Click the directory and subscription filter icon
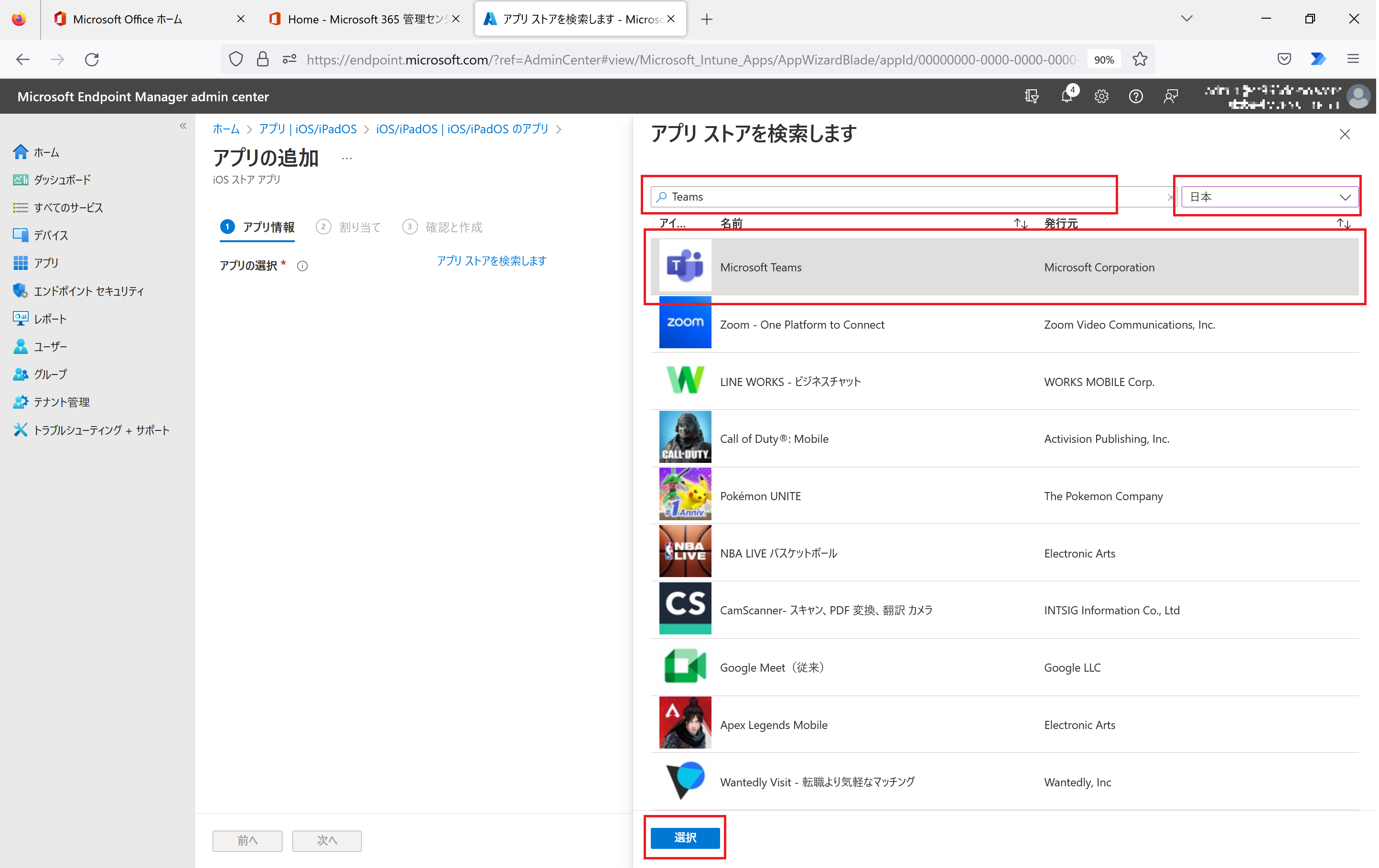1379x868 pixels. (1032, 96)
